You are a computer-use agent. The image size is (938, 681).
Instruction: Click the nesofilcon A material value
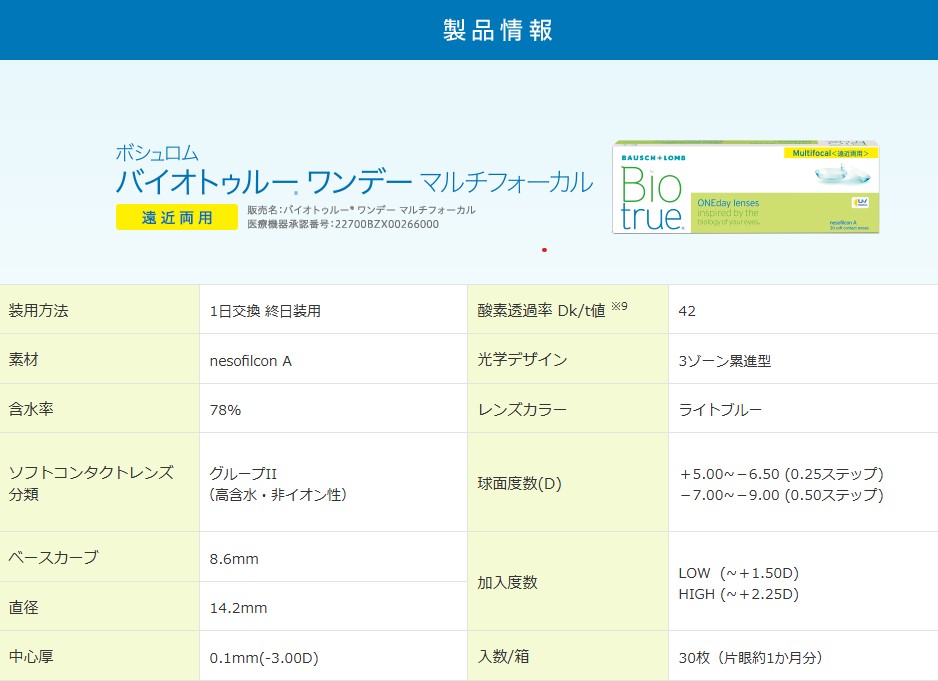[x=251, y=361]
